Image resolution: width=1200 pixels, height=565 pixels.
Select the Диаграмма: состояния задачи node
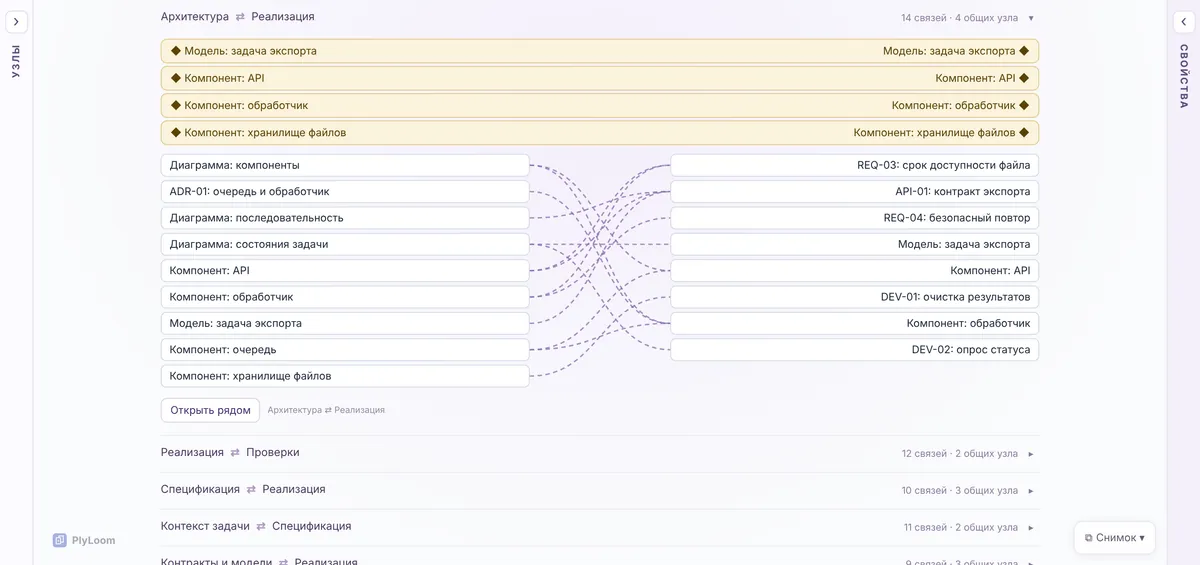pyautogui.click(x=345, y=244)
